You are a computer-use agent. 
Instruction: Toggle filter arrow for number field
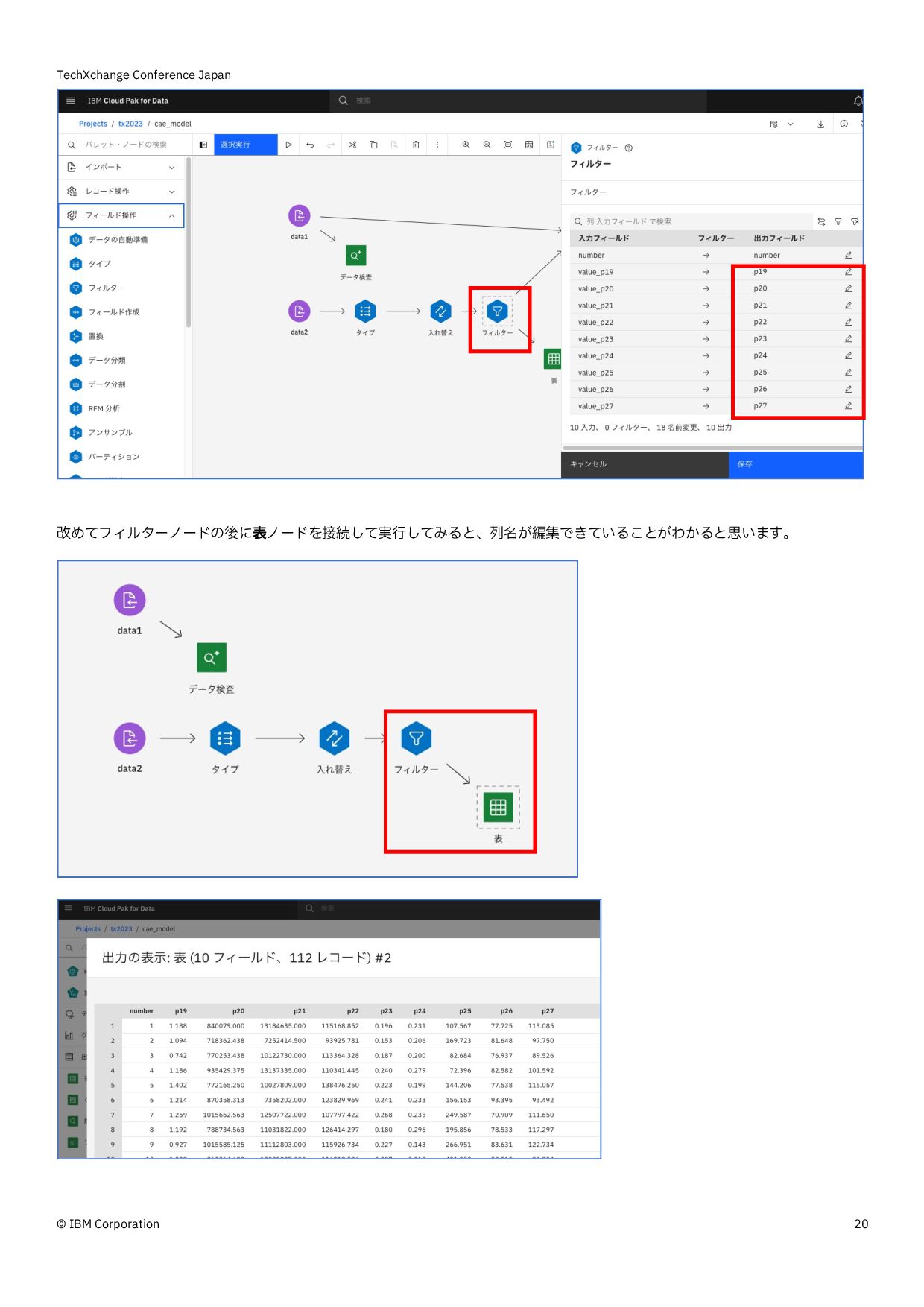point(706,255)
